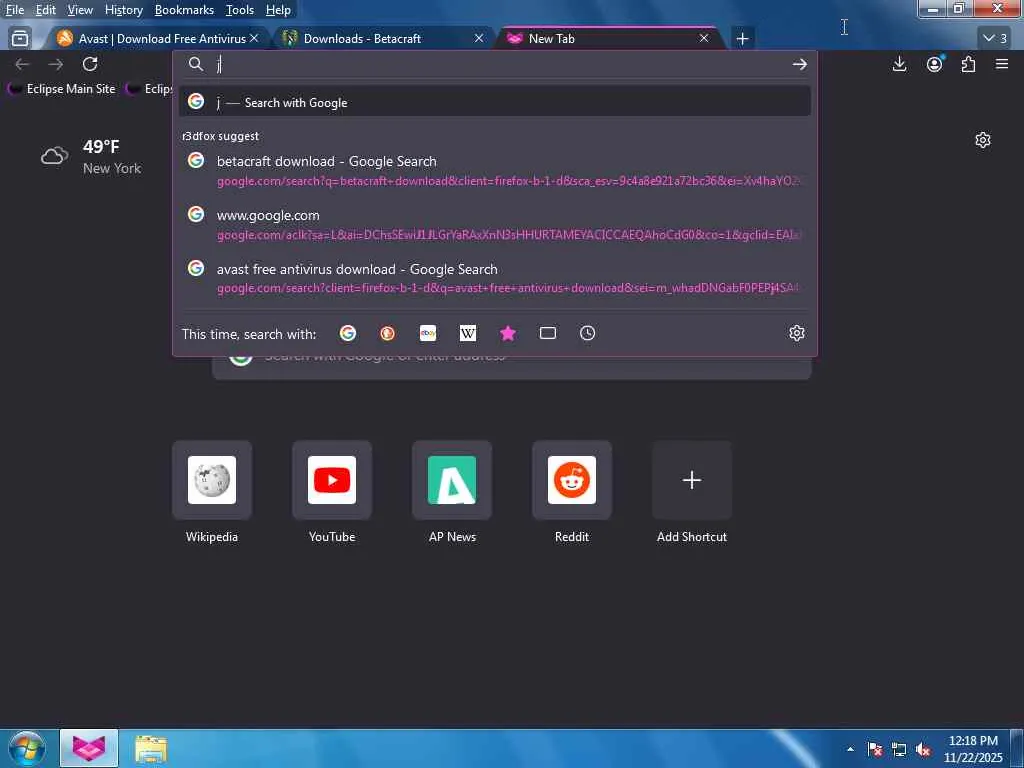
Task: Open the Windows Start menu
Action: 27,749
